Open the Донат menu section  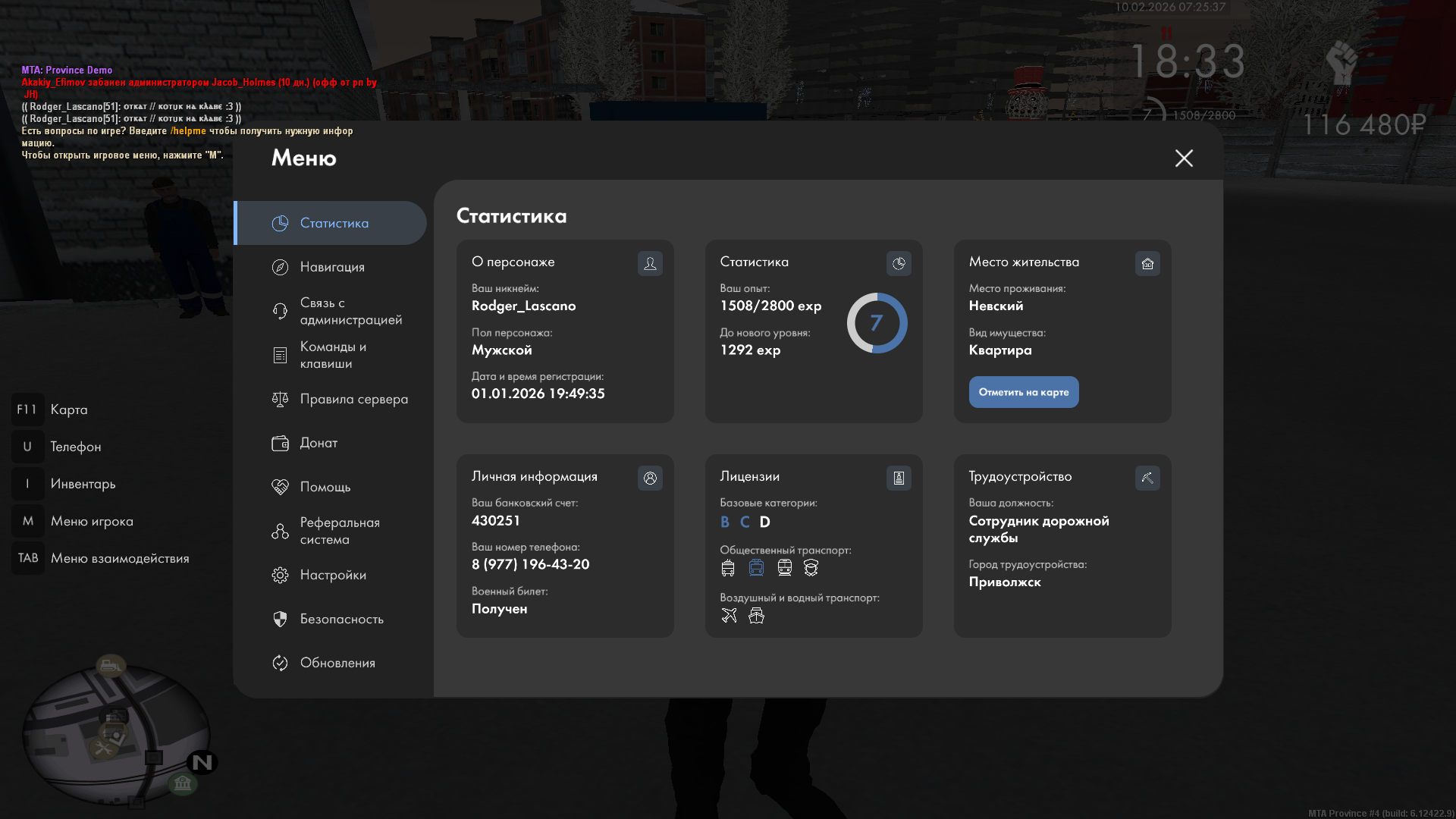[318, 443]
